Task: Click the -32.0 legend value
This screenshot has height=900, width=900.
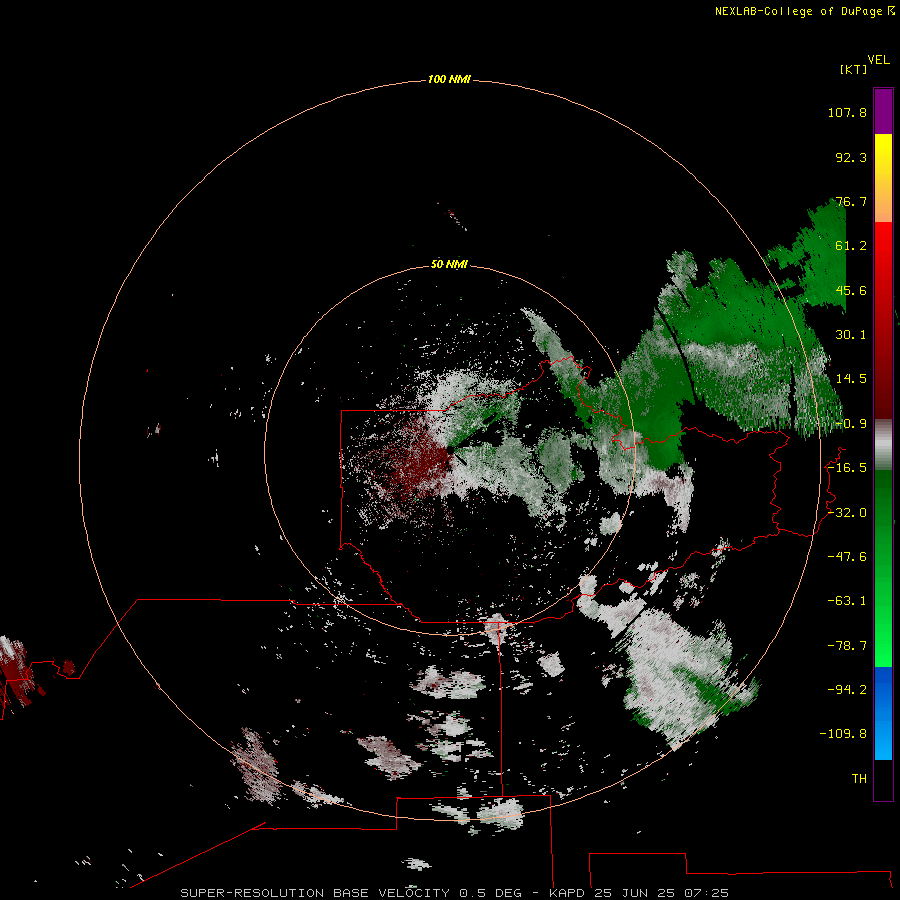Action: click(847, 513)
